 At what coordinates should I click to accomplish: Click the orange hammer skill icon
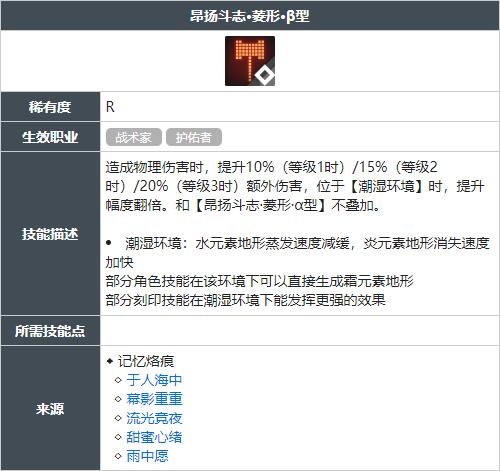click(x=250, y=61)
